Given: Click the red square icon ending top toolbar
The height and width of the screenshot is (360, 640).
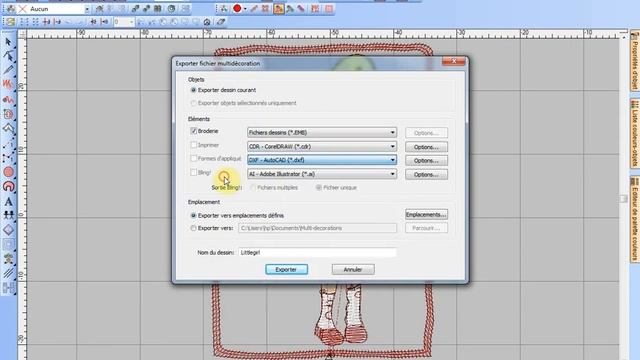Looking at the screenshot, I should tap(329, 9).
